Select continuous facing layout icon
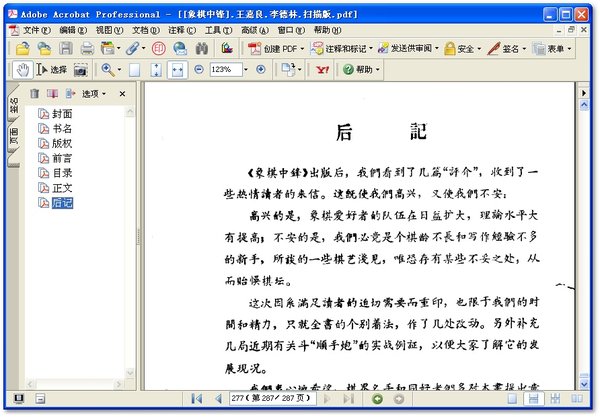600x417 pixels. point(555,399)
